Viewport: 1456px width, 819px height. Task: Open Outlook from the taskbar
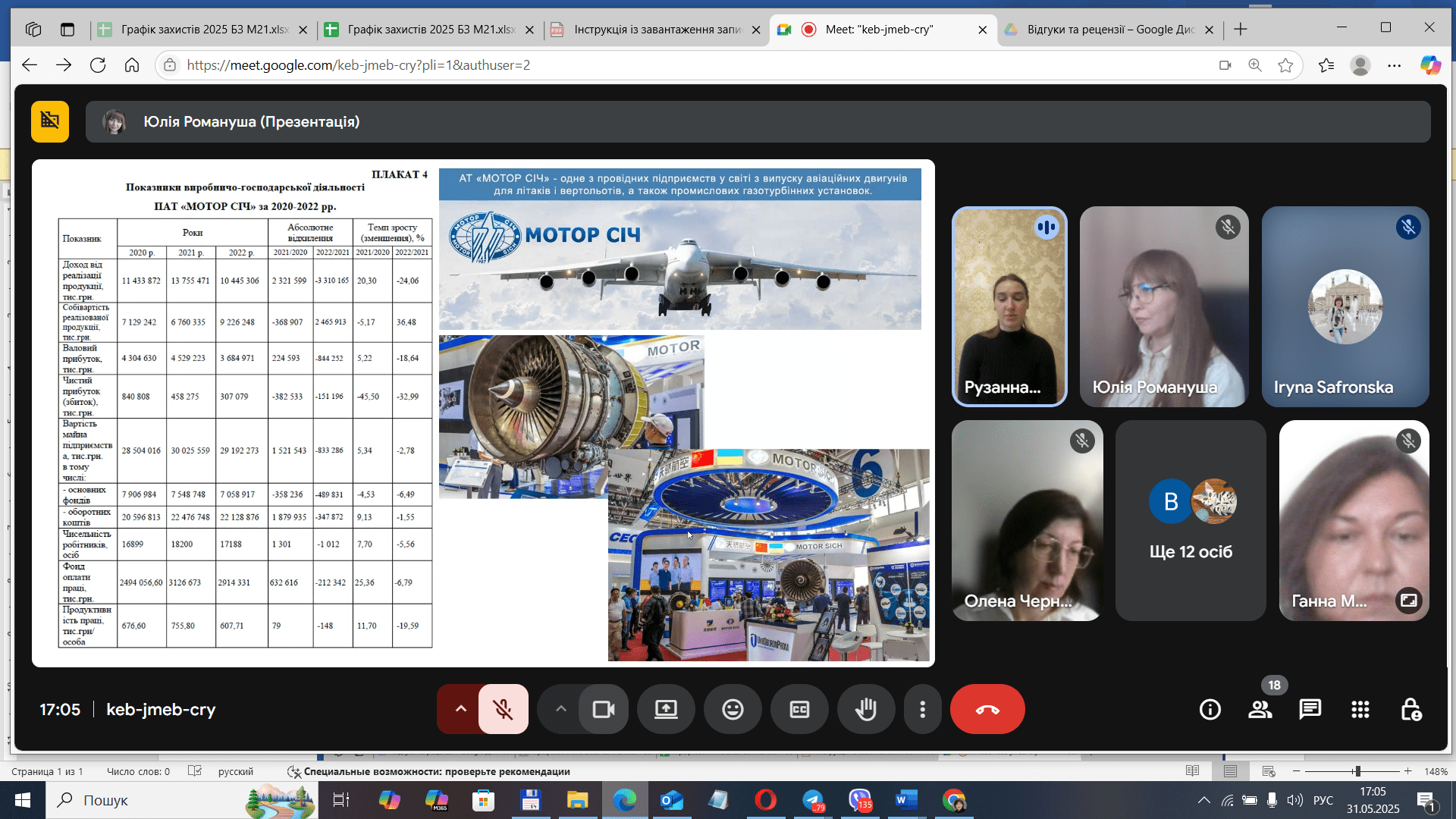pos(672,800)
